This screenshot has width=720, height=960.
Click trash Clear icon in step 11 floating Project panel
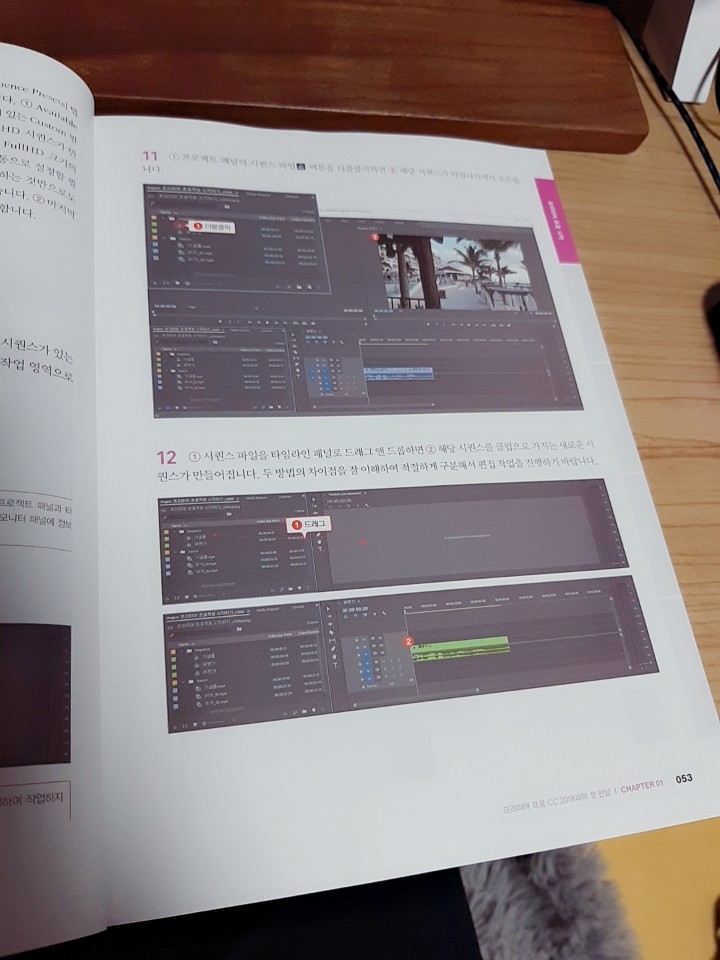[319, 287]
